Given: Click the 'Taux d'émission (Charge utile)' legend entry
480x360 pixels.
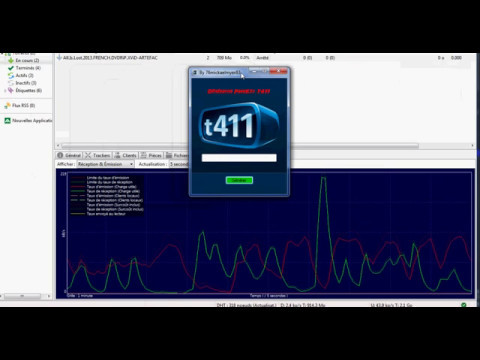Looking at the screenshot, I should pyautogui.click(x=111, y=187).
